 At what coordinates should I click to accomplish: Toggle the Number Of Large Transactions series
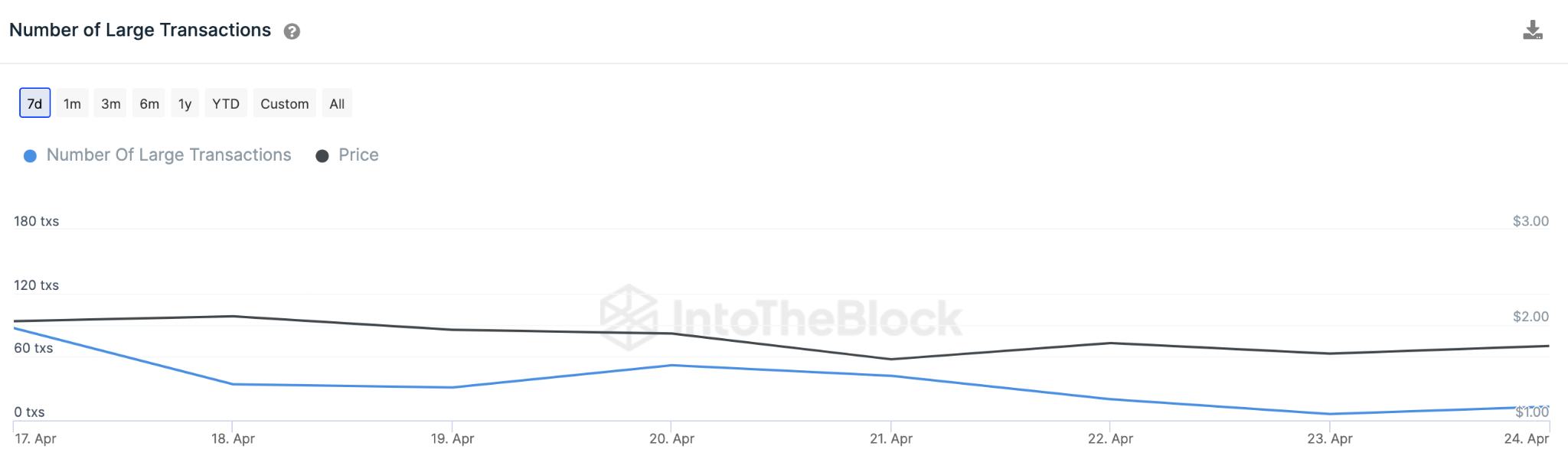point(168,155)
